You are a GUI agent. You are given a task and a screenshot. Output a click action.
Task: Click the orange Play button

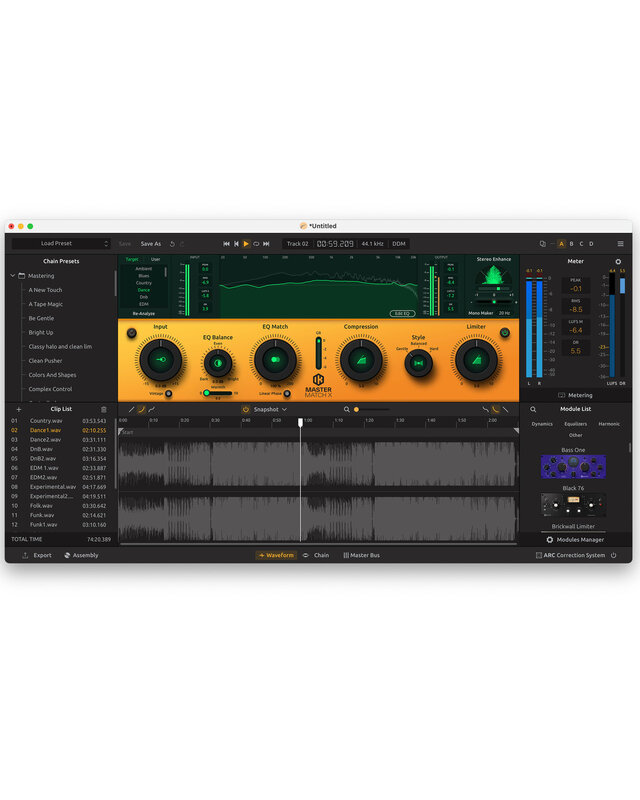[x=246, y=244]
